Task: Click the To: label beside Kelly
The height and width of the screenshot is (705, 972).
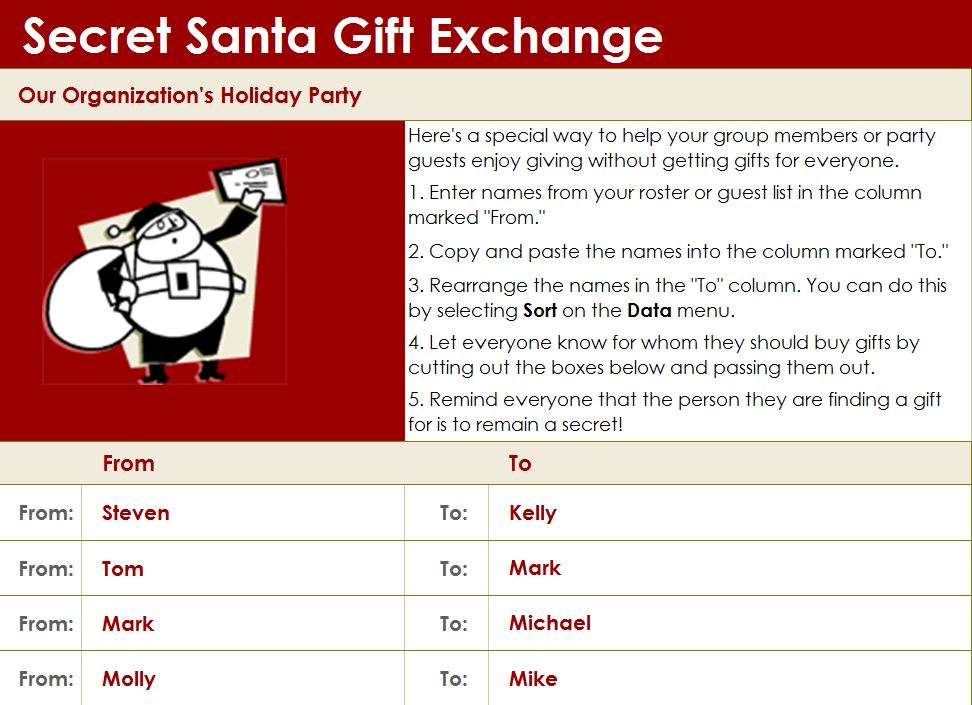Action: (x=454, y=513)
